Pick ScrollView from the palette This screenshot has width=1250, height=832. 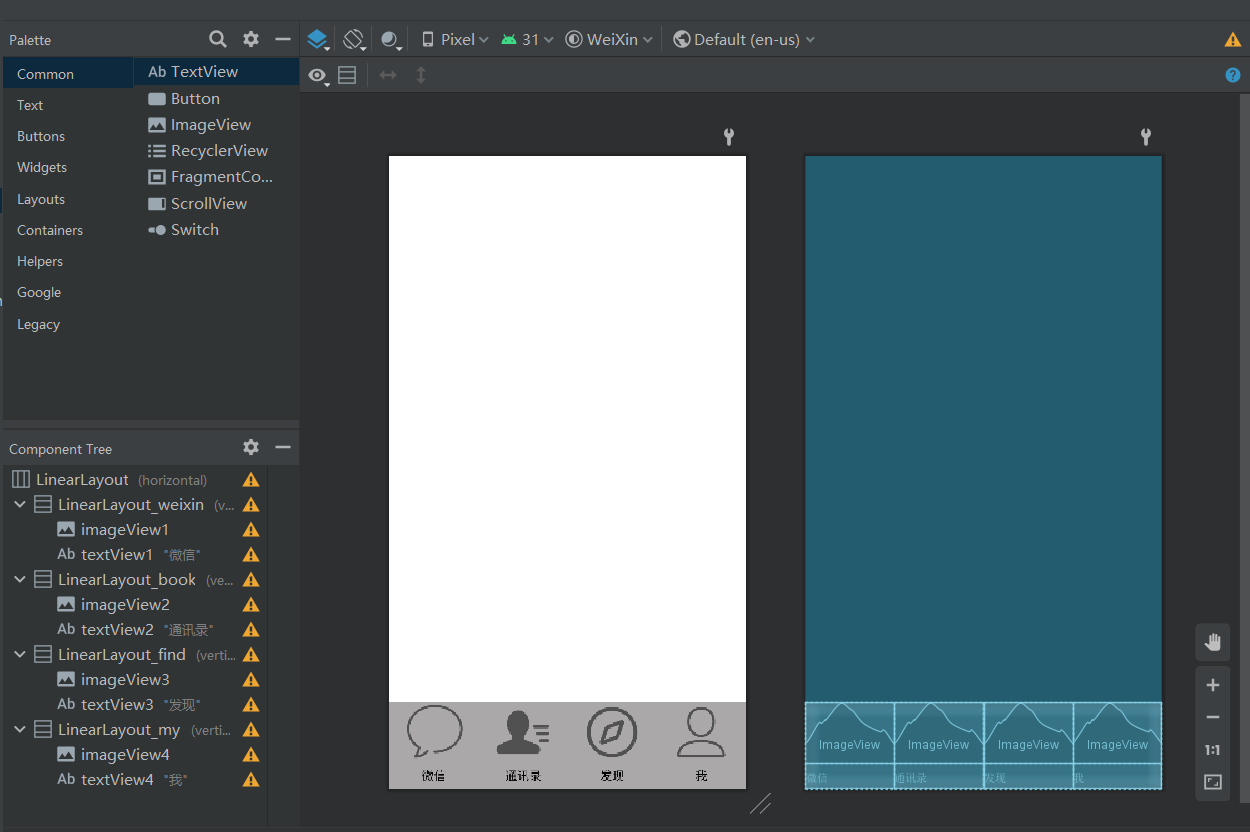pyautogui.click(x=216, y=203)
